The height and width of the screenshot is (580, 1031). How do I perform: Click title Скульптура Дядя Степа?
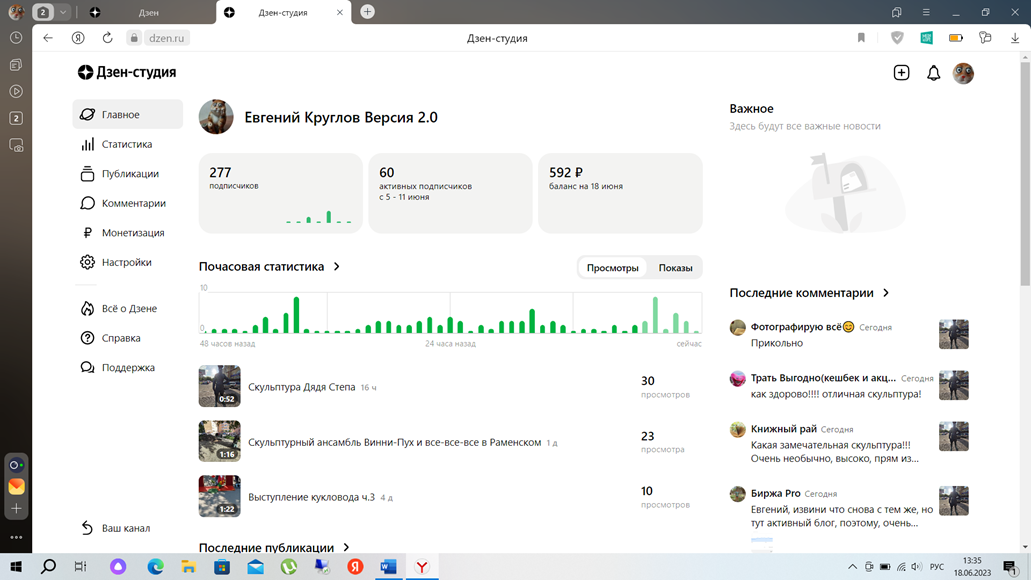pyautogui.click(x=301, y=387)
